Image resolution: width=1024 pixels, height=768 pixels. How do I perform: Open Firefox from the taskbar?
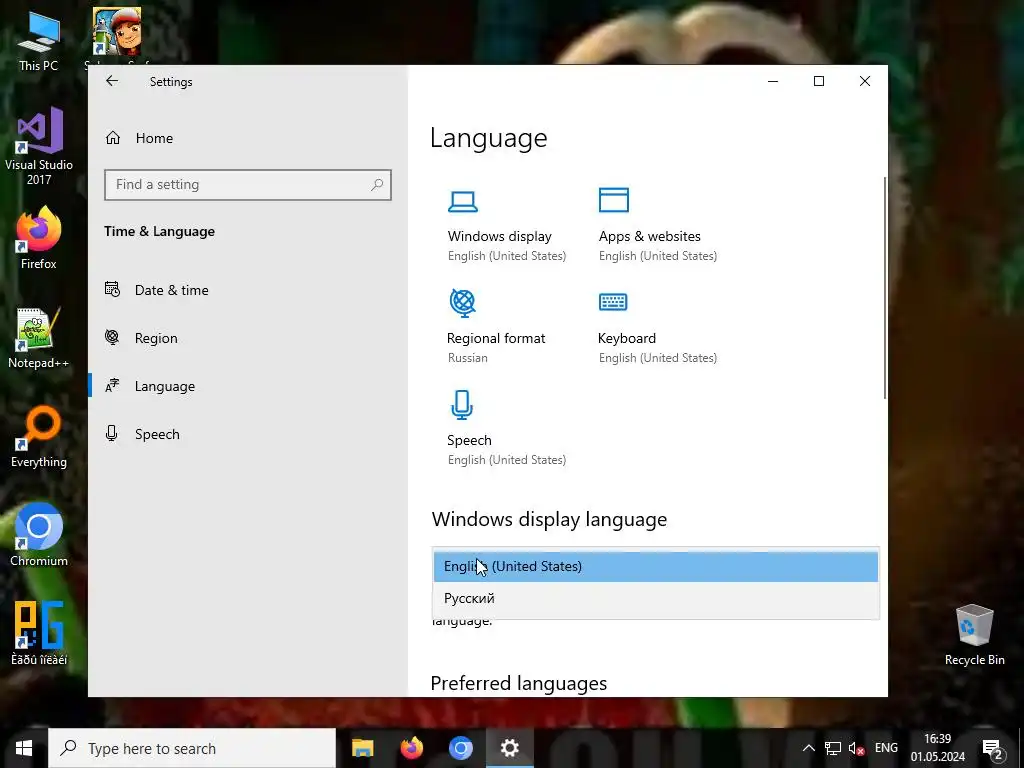pos(411,748)
